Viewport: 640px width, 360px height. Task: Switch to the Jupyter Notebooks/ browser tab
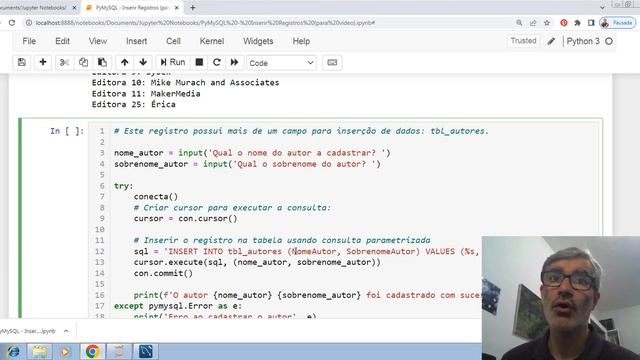coord(33,8)
